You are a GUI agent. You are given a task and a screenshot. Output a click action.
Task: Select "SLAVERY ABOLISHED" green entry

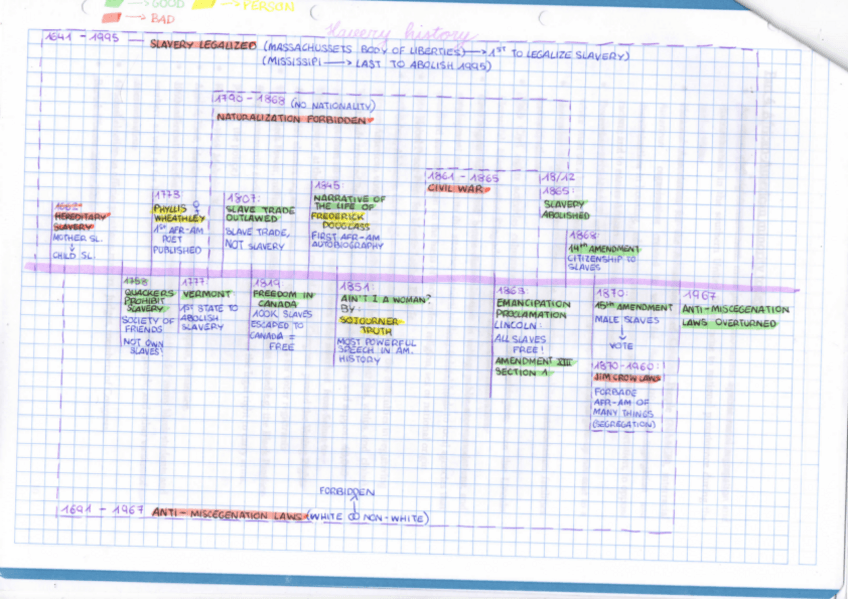click(566, 210)
